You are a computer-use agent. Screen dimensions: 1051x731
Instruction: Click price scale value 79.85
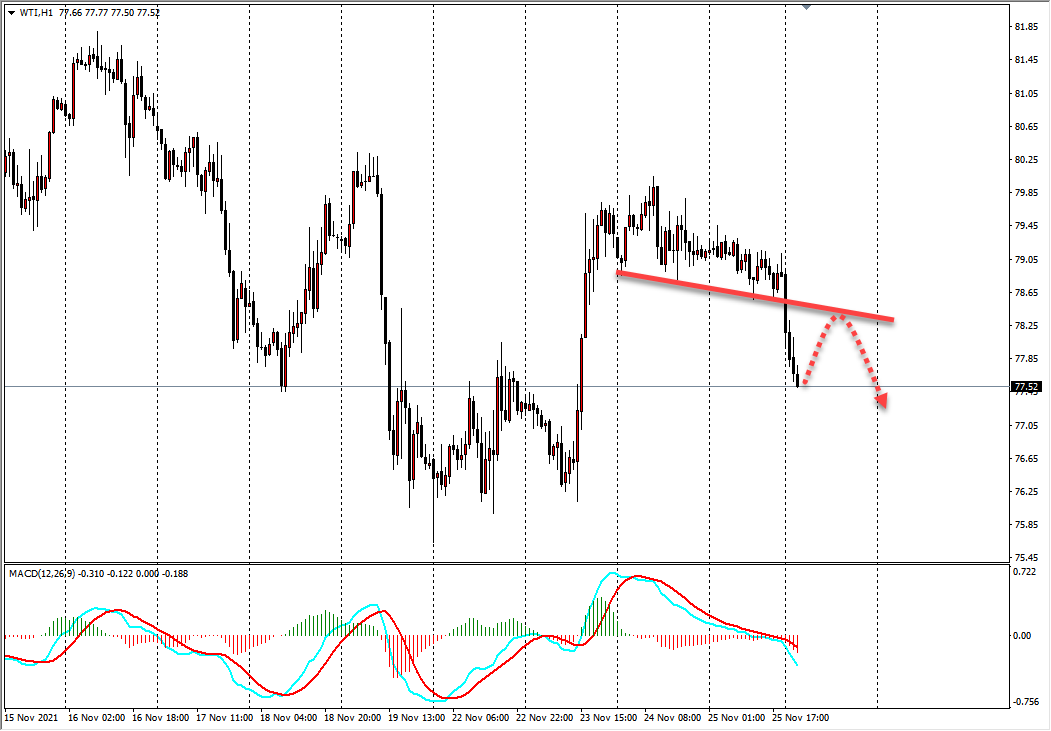point(1026,193)
